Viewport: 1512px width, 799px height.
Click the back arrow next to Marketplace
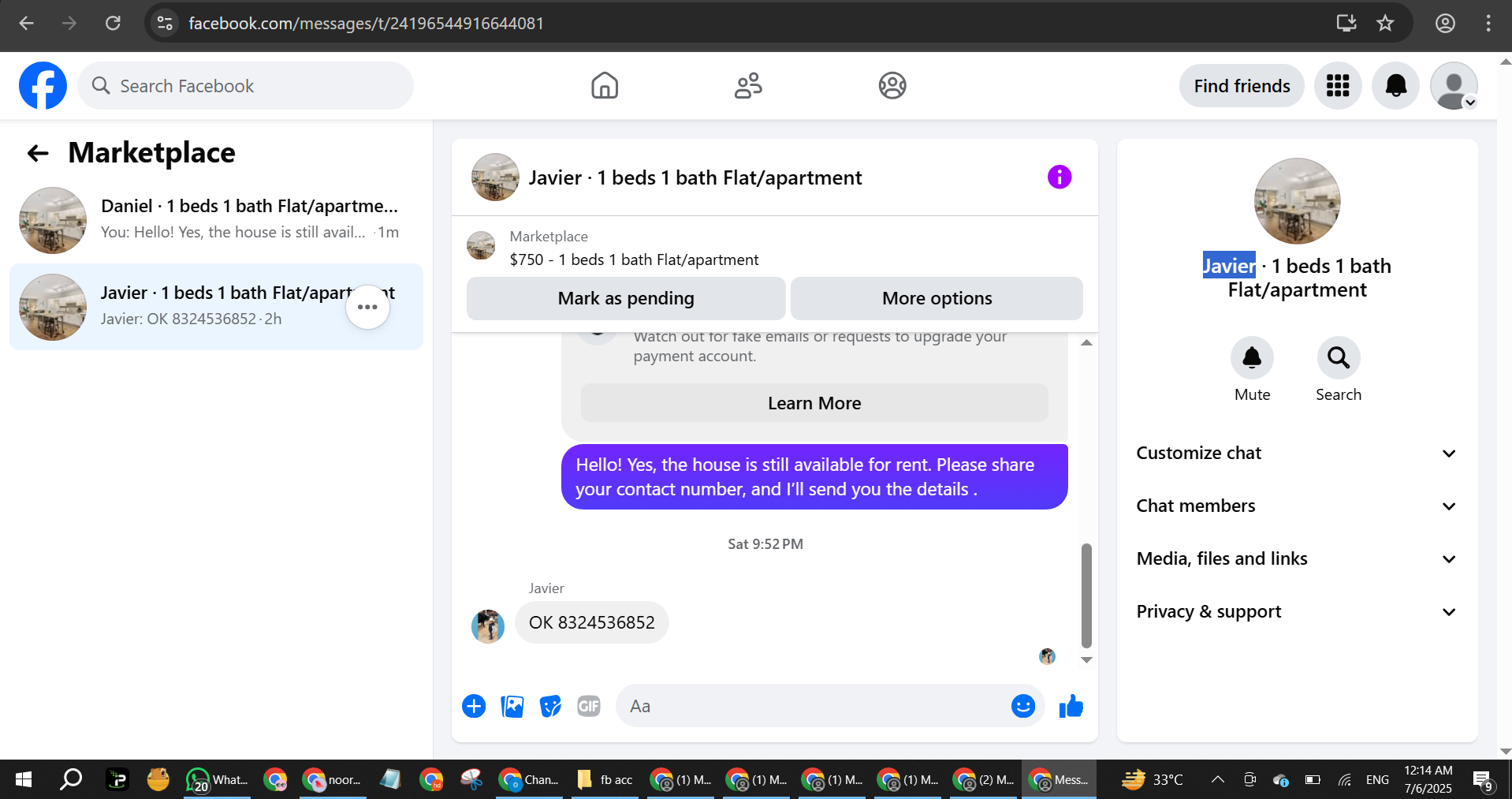(38, 153)
